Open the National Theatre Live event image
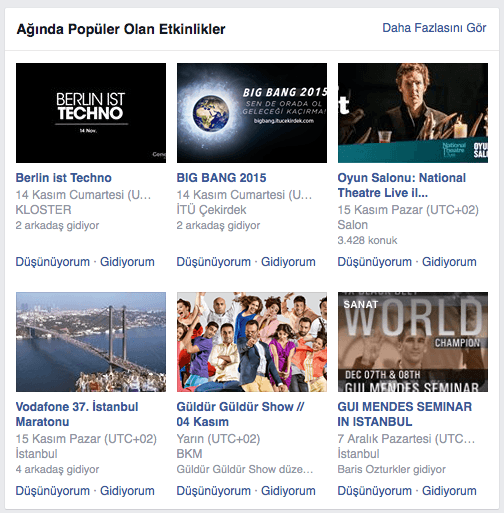The image size is (504, 513). click(x=413, y=113)
